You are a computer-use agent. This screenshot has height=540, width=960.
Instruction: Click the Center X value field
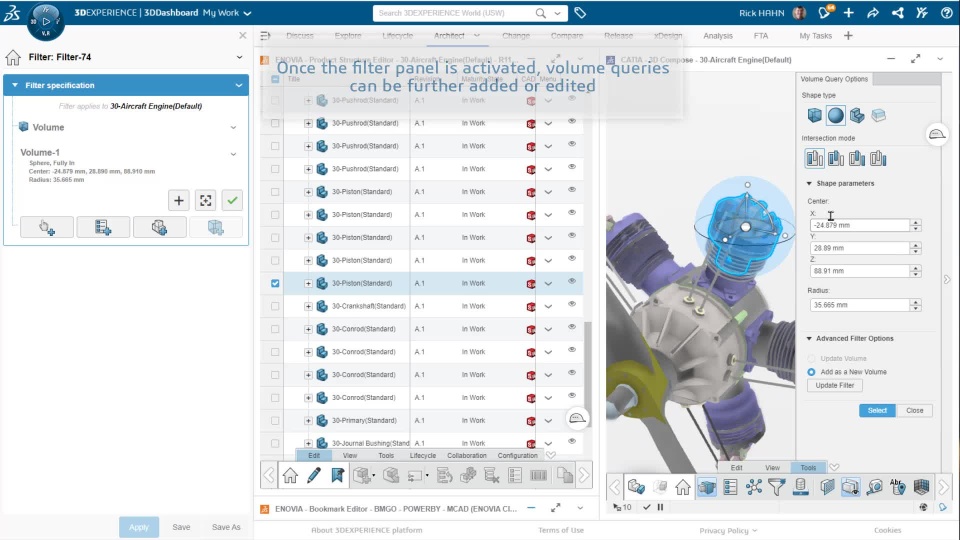coord(860,225)
